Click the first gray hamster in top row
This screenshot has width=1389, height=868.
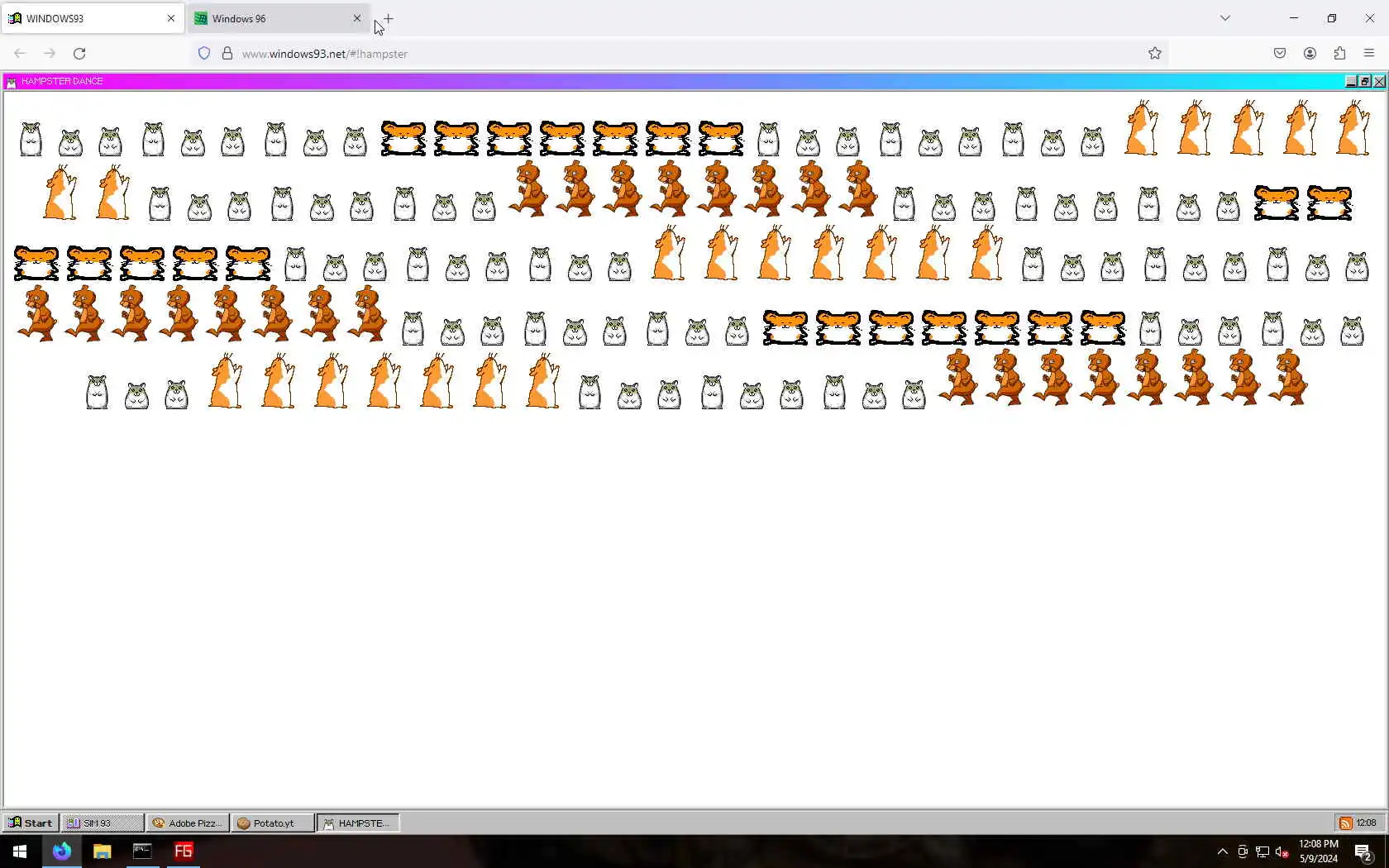[31, 139]
